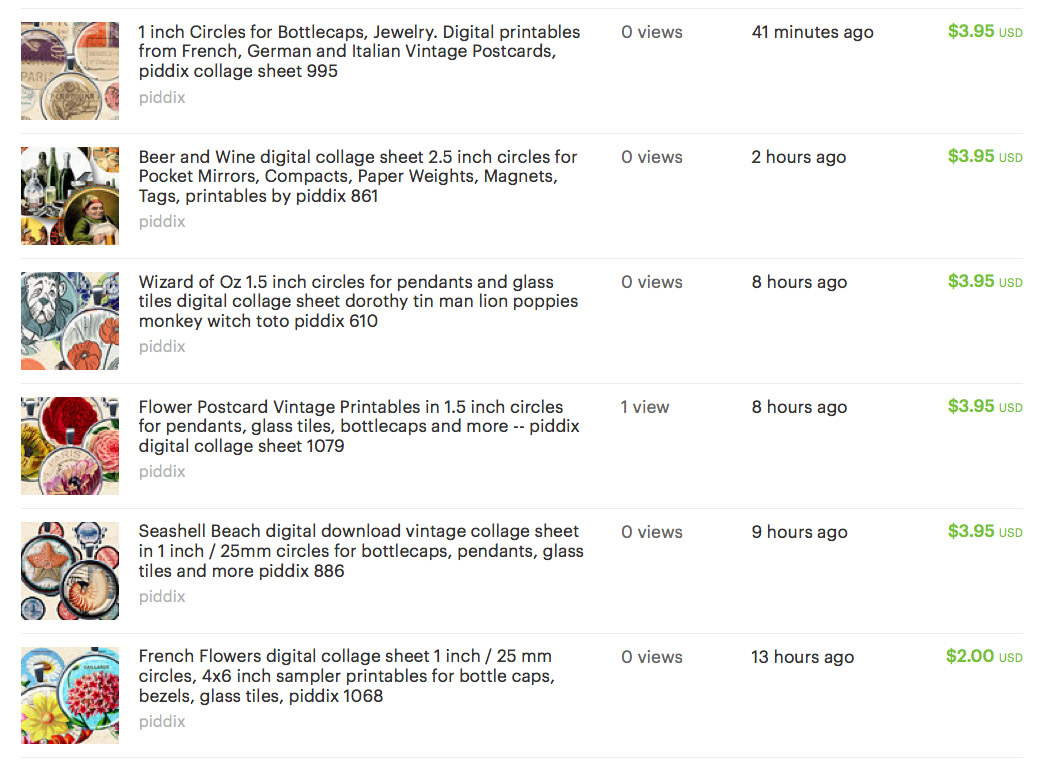The width and height of the screenshot is (1050, 768).
Task: Open the Beer and Wine collage thumbnail
Action: [x=70, y=196]
